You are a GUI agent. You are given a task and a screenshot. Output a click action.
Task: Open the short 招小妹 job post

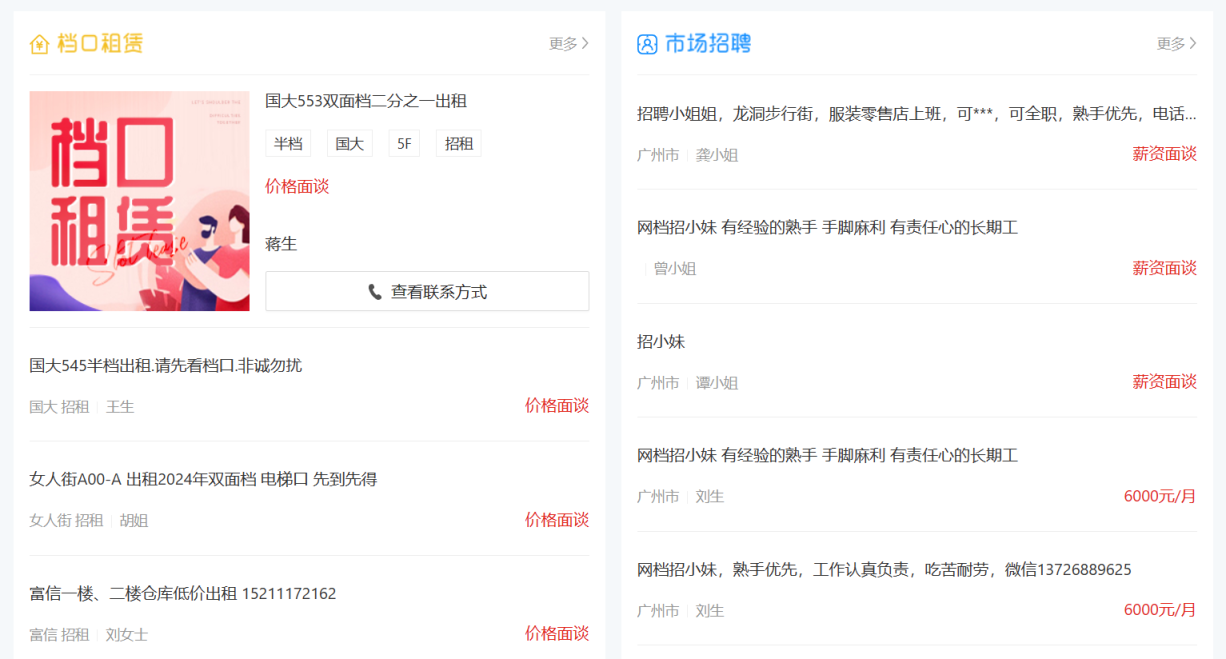(x=661, y=342)
